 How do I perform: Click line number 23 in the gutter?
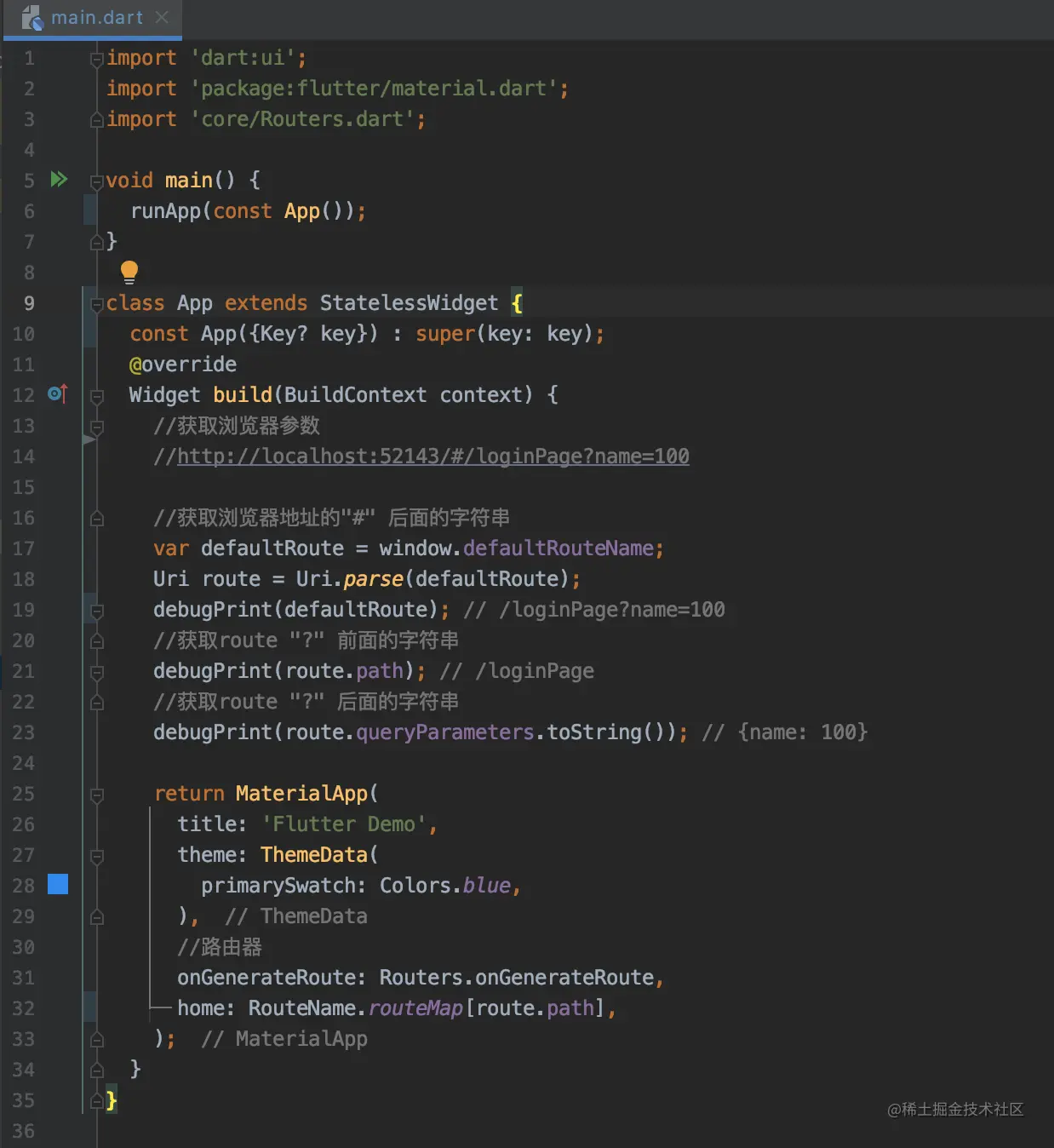(x=24, y=732)
